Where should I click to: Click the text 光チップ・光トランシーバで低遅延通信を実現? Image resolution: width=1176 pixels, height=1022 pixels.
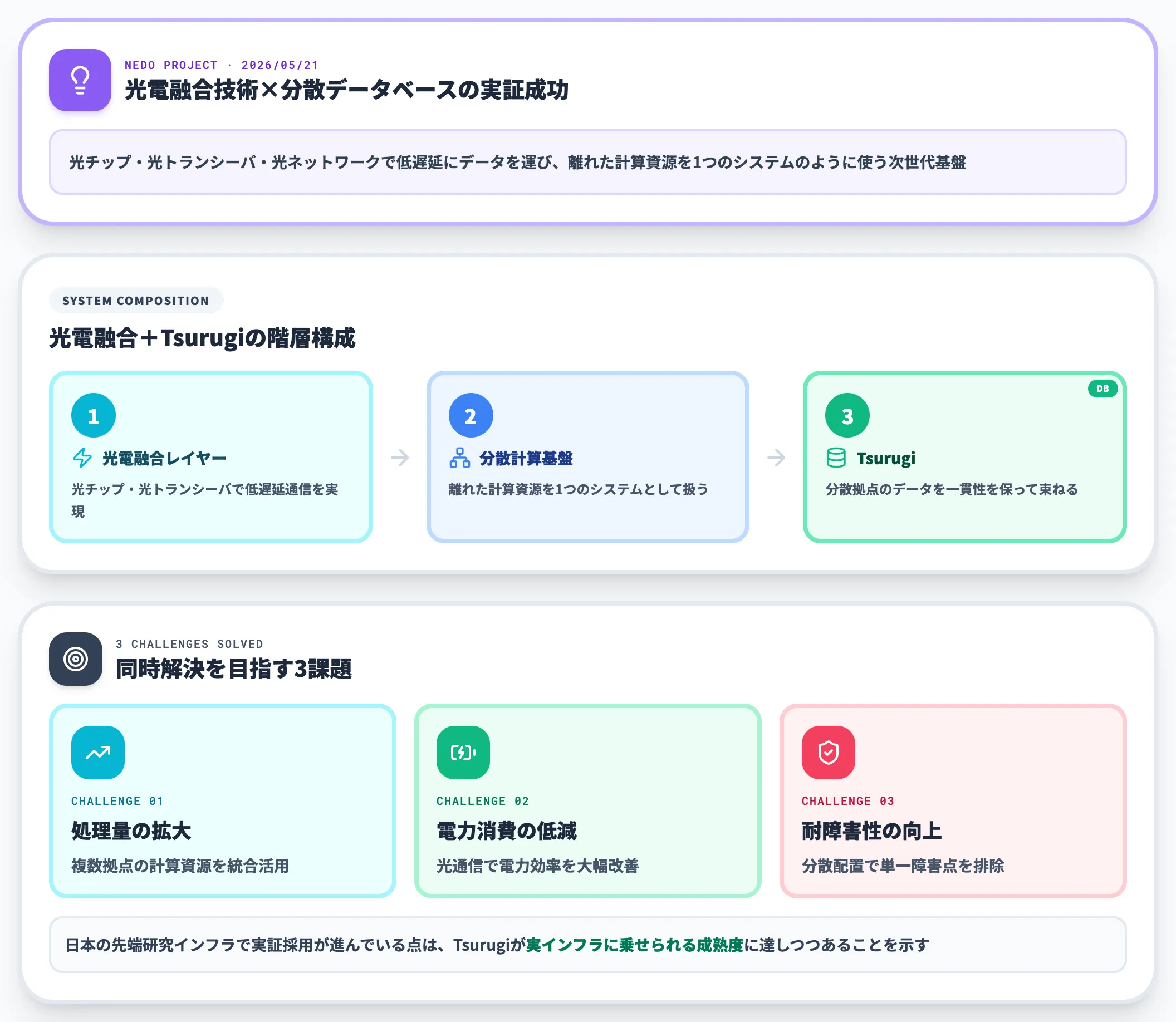pyautogui.click(x=205, y=500)
